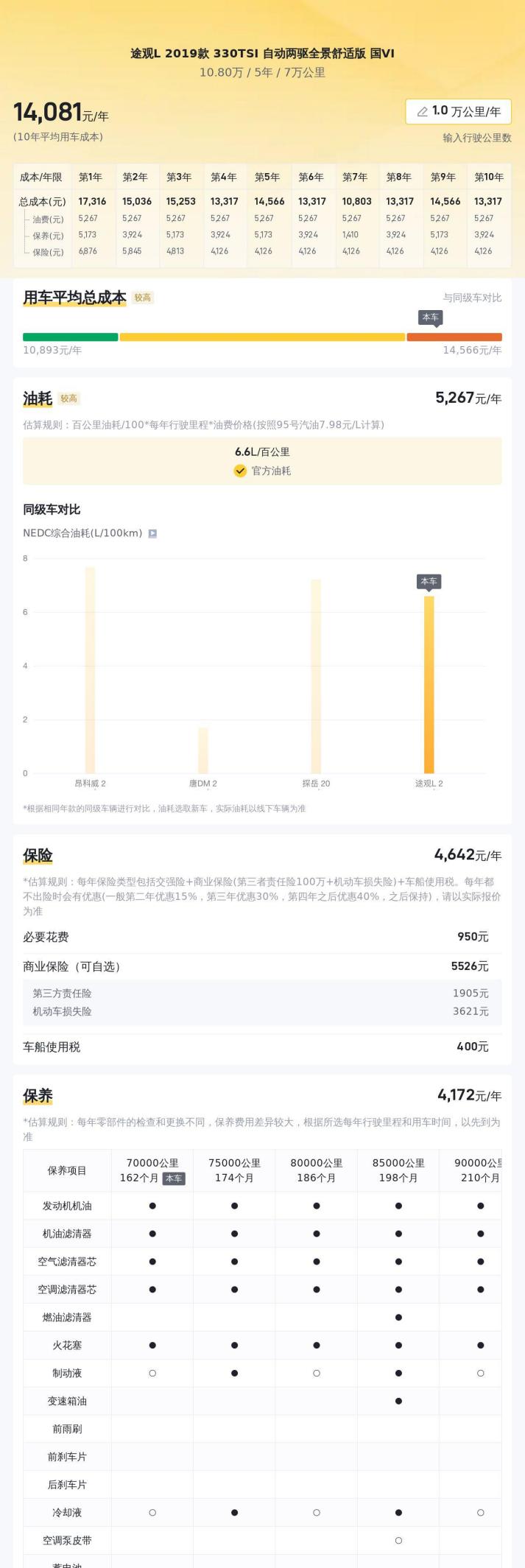Image resolution: width=525 pixels, height=1568 pixels.
Task: Click the 1.0 万公里/年 mileage button
Action: tap(458, 112)
